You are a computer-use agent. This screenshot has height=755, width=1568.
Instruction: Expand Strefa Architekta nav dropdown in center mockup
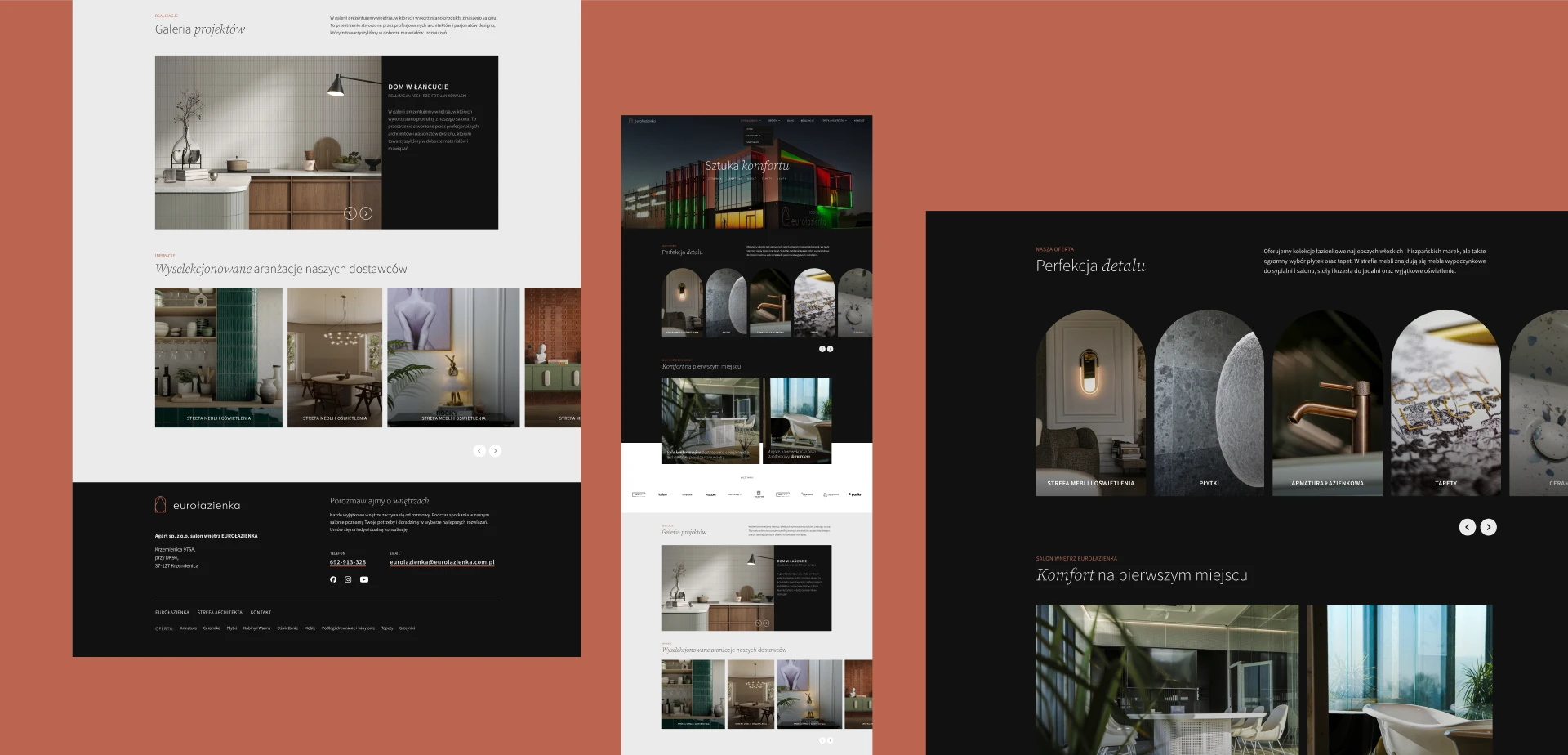(x=834, y=121)
